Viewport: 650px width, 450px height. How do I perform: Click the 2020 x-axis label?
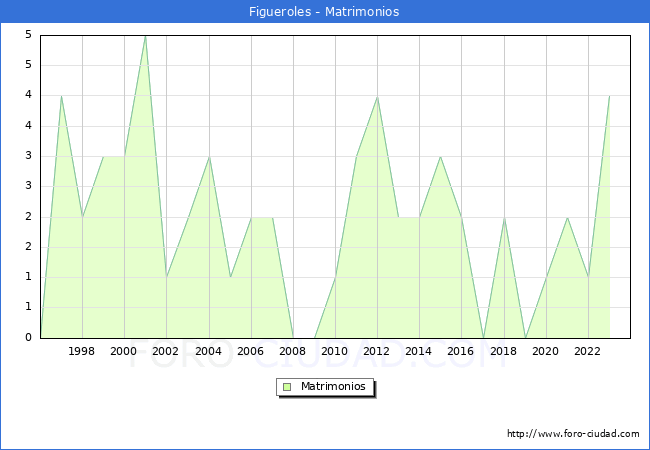[x=545, y=351]
